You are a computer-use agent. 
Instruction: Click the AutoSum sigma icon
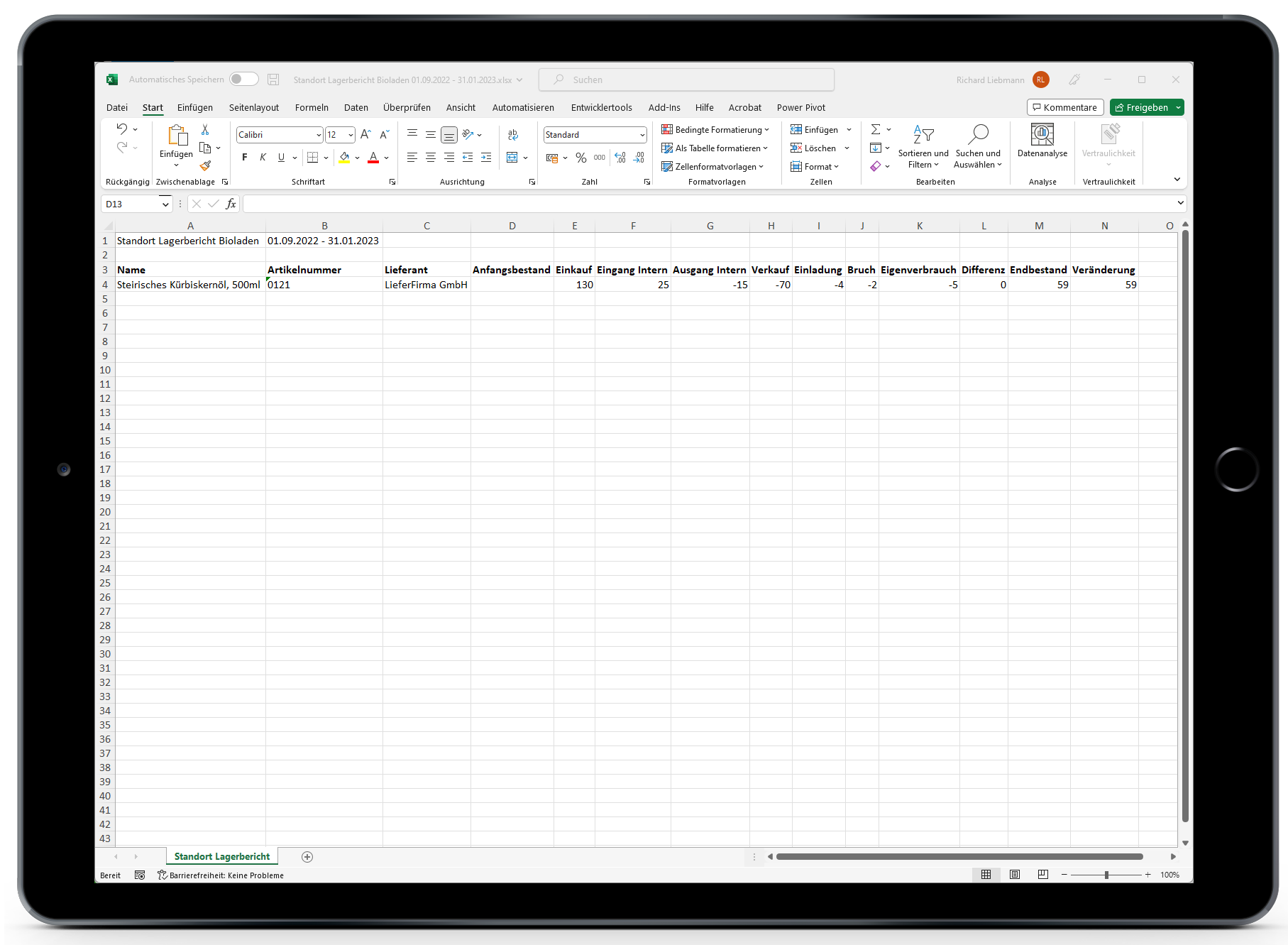coord(876,129)
